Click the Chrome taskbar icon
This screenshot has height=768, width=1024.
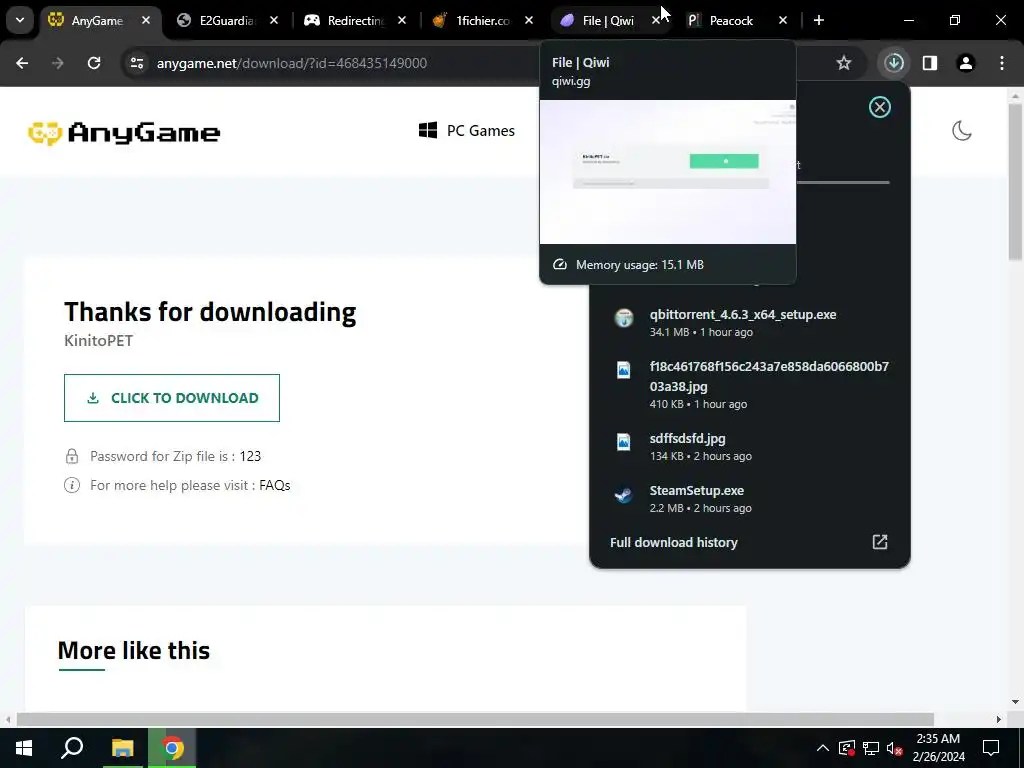[172, 748]
